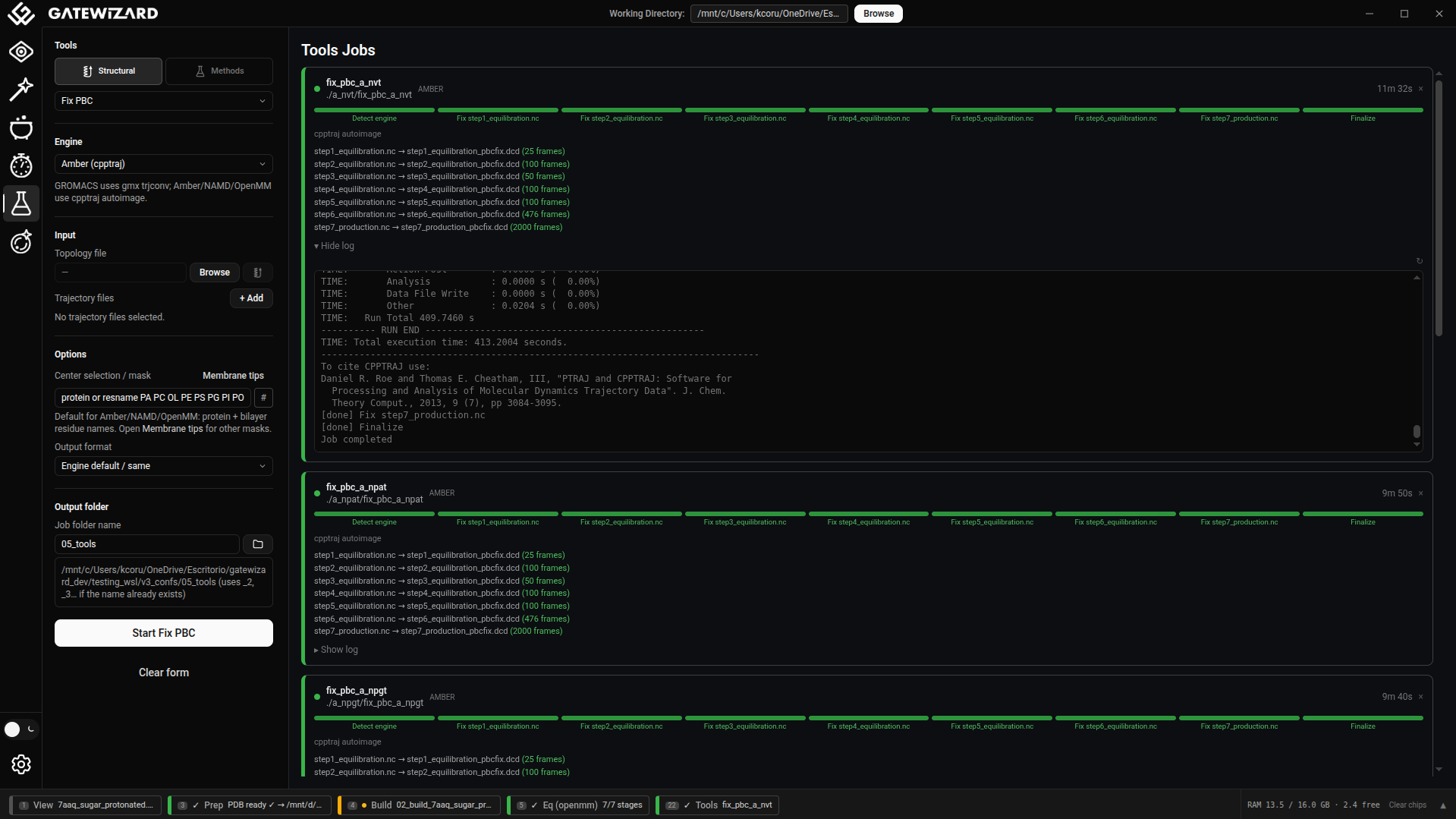Screen dimensions: 1456x819
Task: Switch to the Structural tab
Action: [x=108, y=71]
